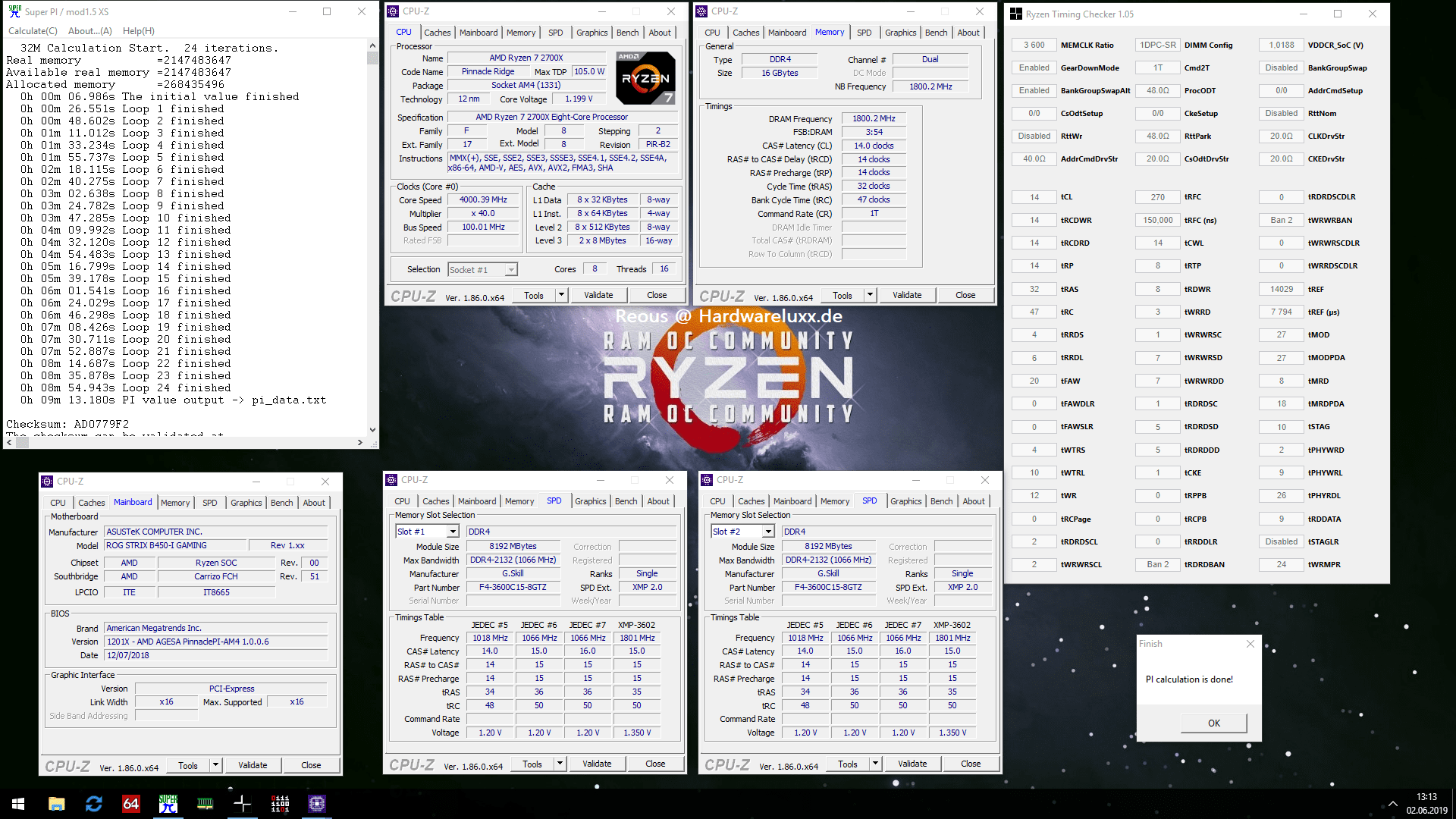Expand the Socket #1 selection dropdown
The image size is (1456, 819).
[511, 270]
